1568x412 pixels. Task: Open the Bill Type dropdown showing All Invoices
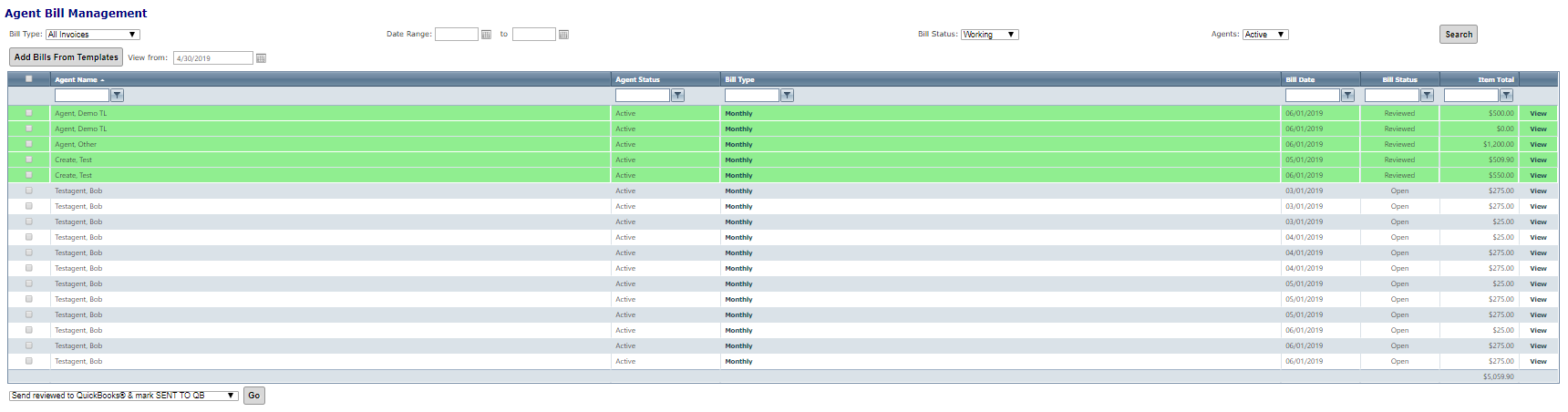(92, 35)
